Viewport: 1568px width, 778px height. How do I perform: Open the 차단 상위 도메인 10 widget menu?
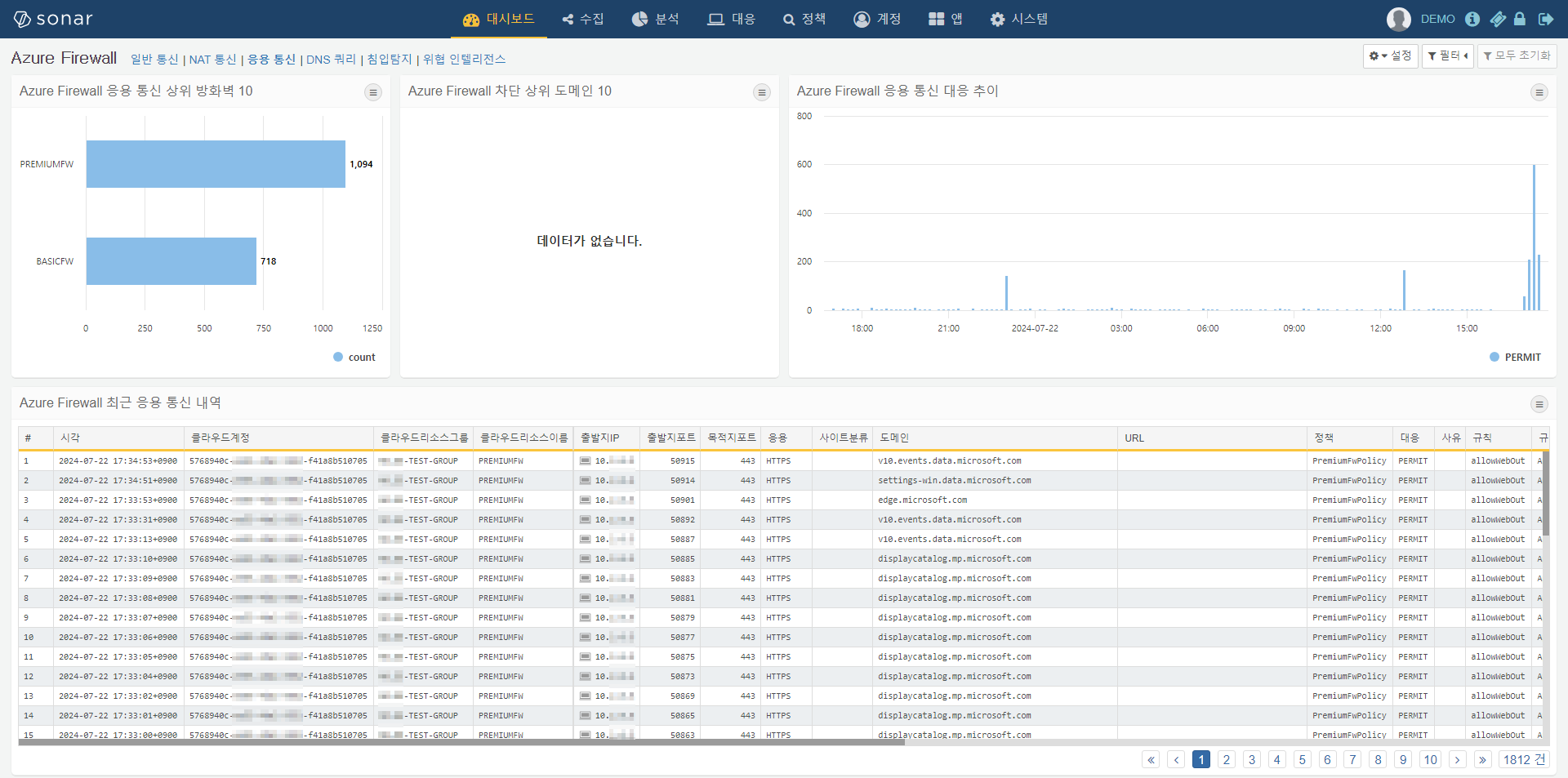pos(762,92)
